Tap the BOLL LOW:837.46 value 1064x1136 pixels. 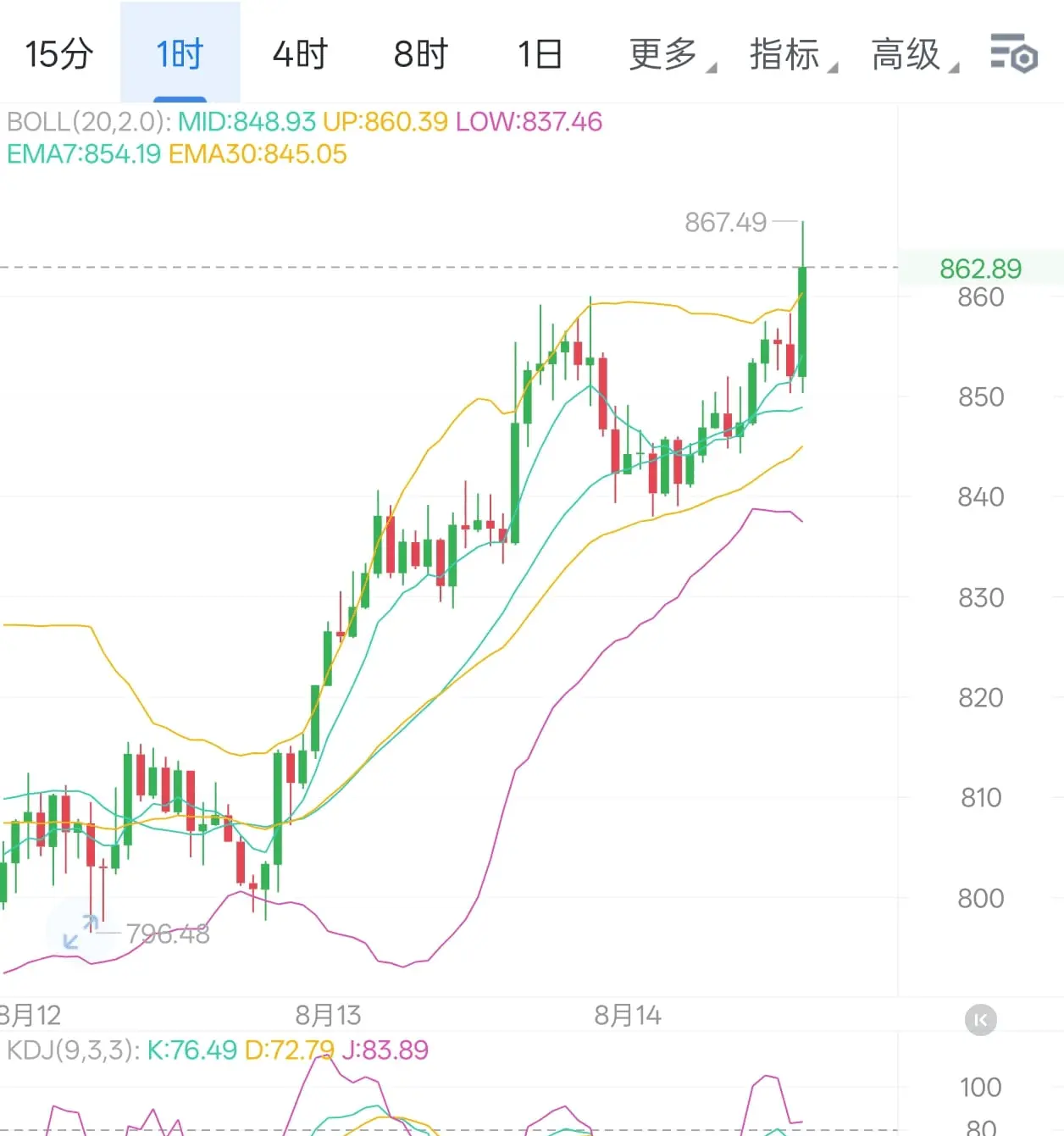(x=529, y=122)
